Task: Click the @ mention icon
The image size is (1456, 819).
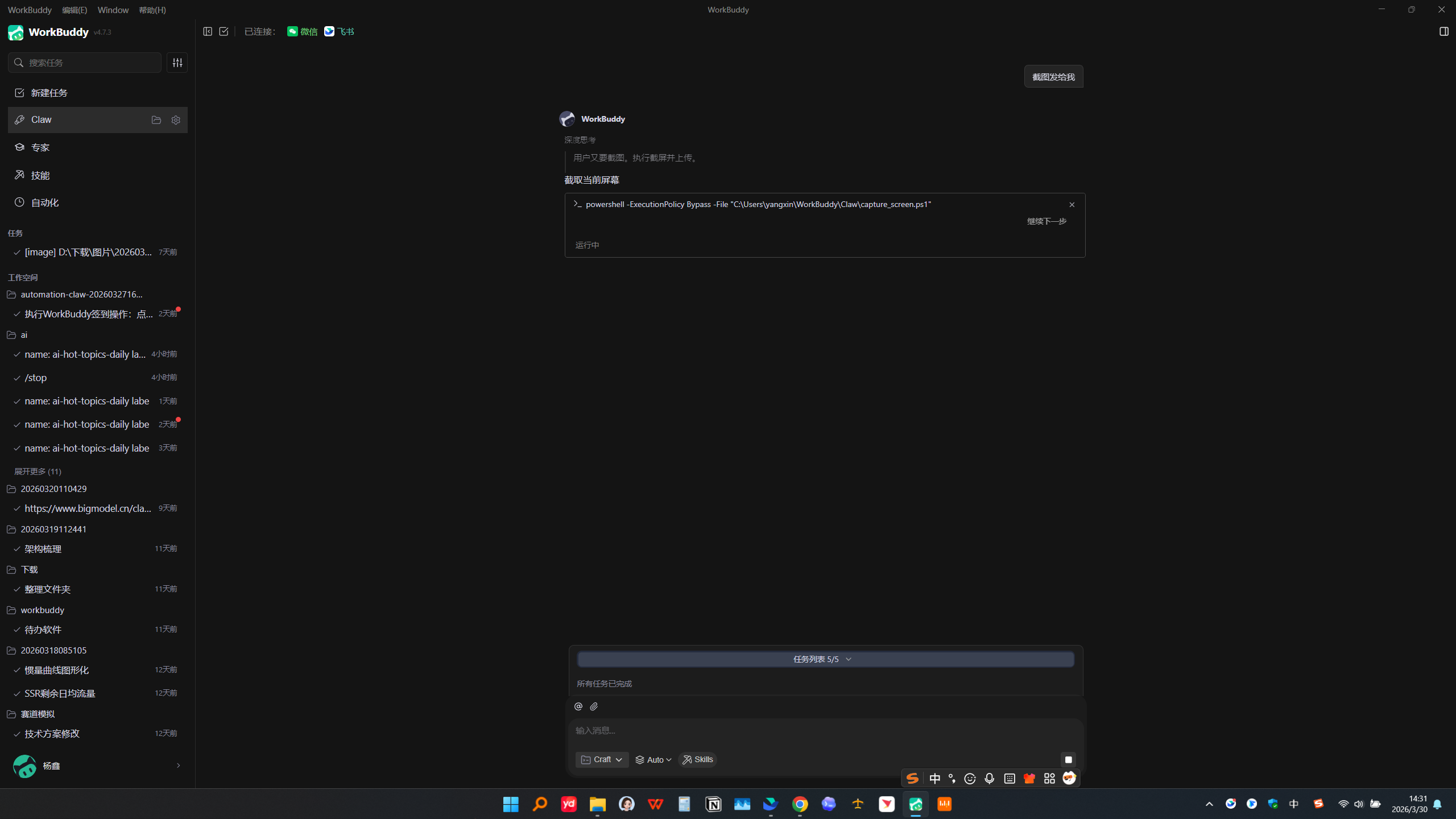Action: pyautogui.click(x=578, y=706)
